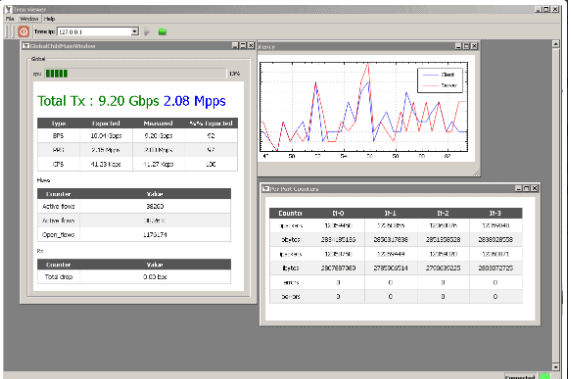The image size is (571, 379).
Task: Click the 38203 active flows value
Action: [155, 206]
